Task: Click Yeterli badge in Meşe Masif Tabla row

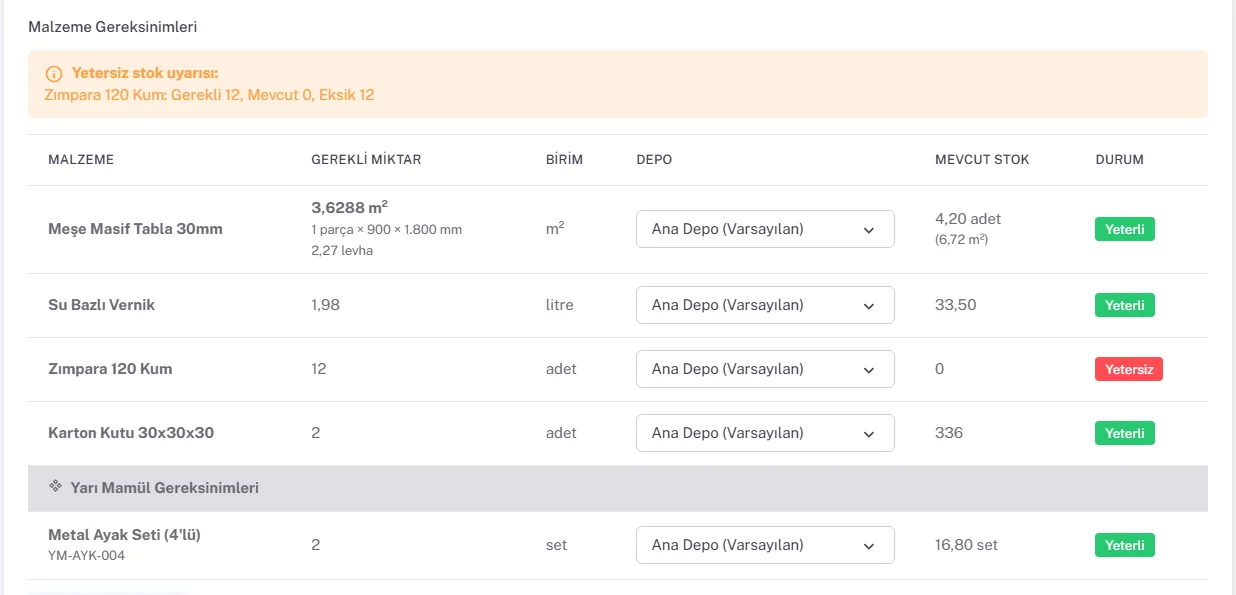Action: point(1125,229)
